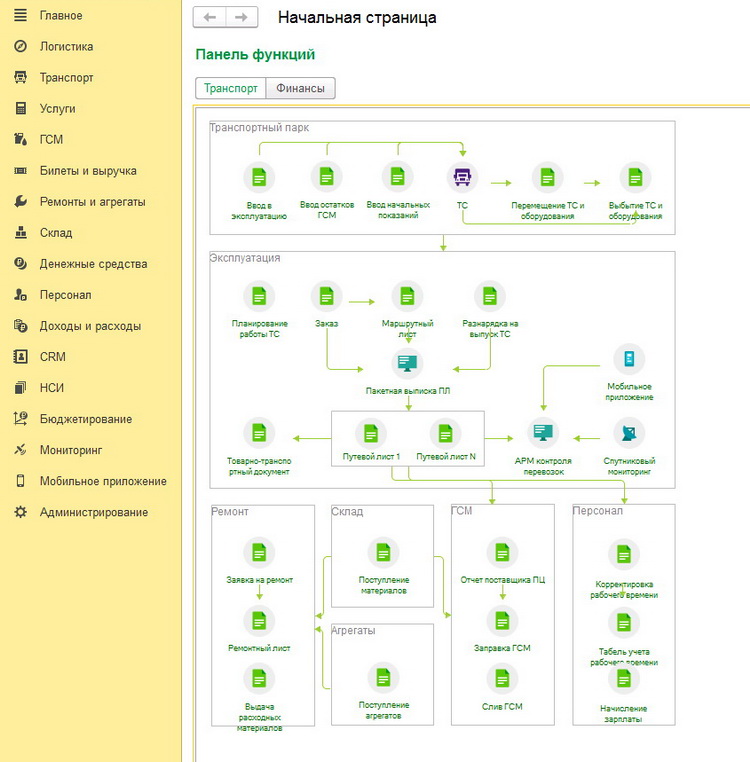Open Спутниковый мониторинг icon
750x762 pixels.
coord(628,433)
